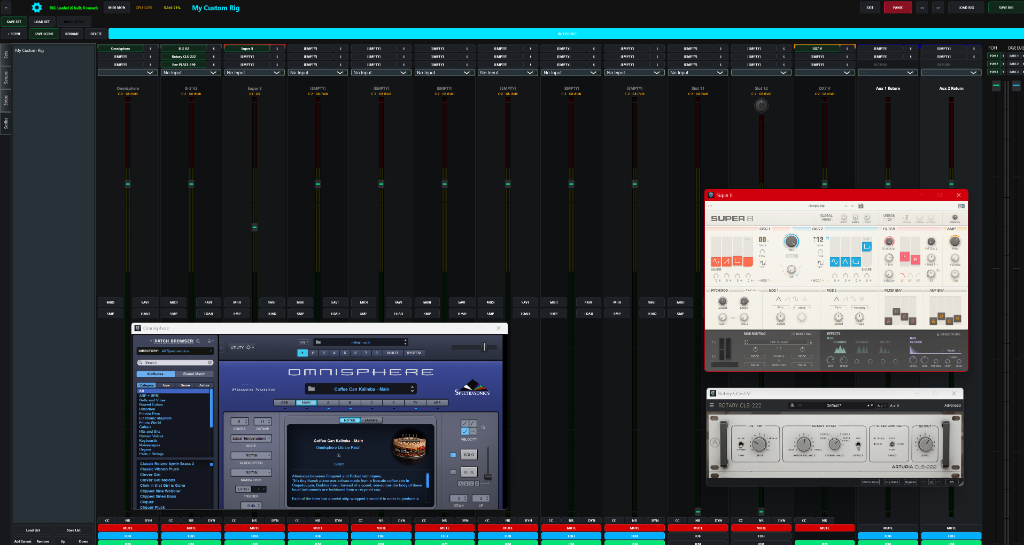Switch to the ARP tab in Omnisphere
Viewport: 1024px width, 545px height.
click(x=438, y=403)
